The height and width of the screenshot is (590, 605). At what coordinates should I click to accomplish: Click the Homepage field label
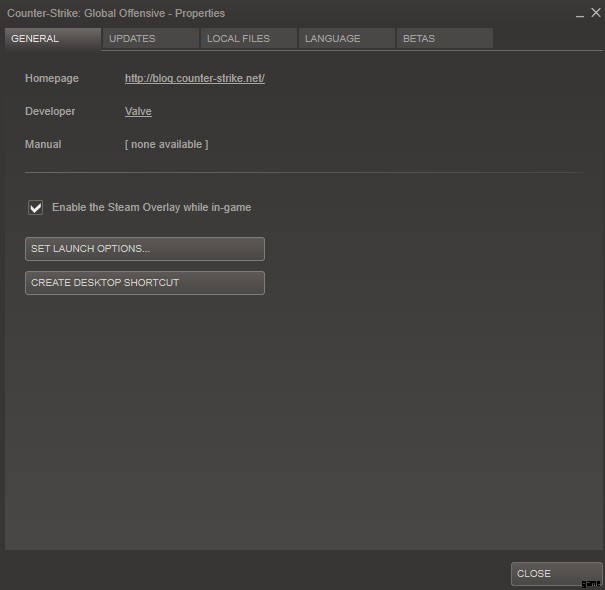[x=51, y=78]
